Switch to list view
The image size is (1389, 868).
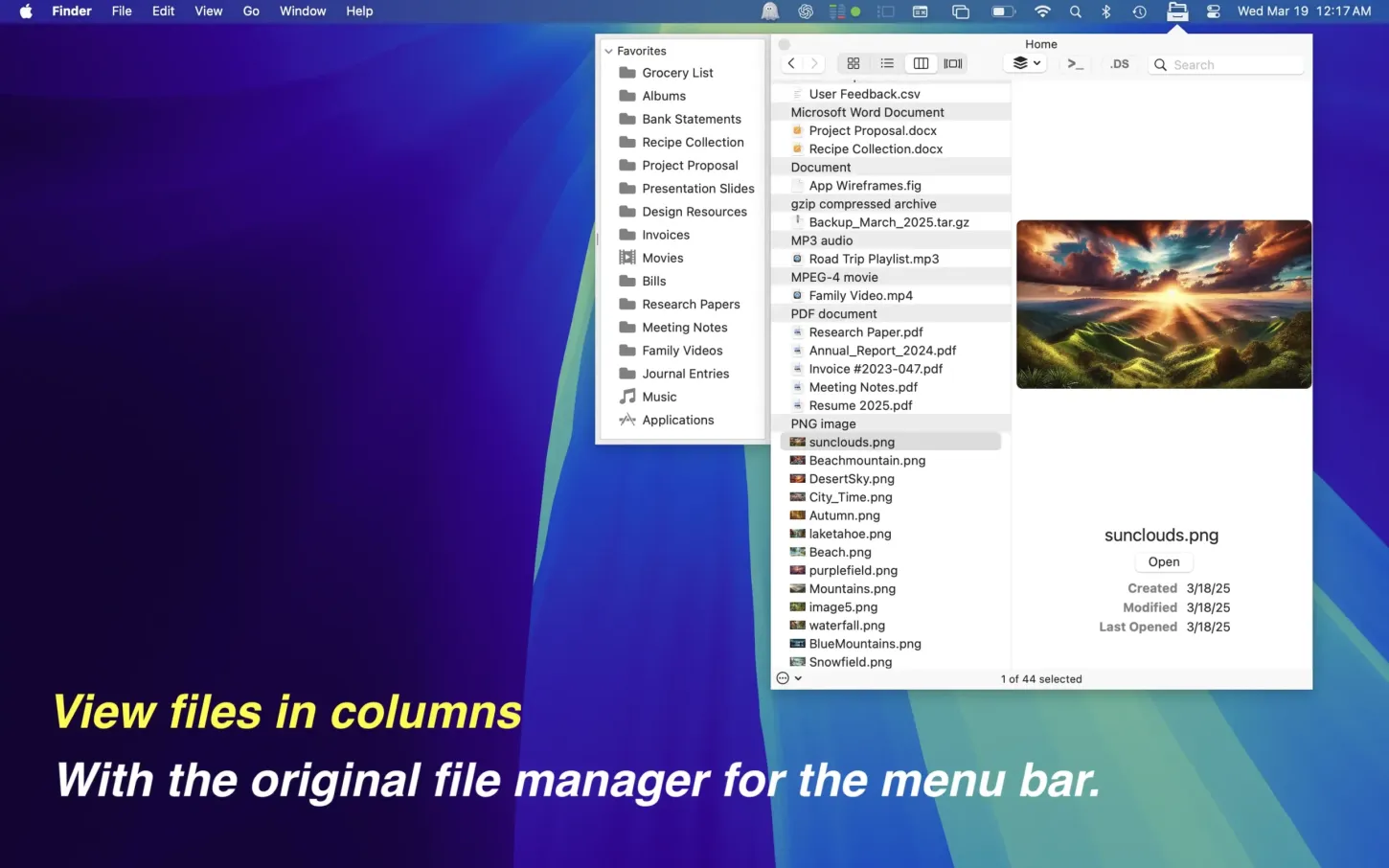click(x=887, y=64)
